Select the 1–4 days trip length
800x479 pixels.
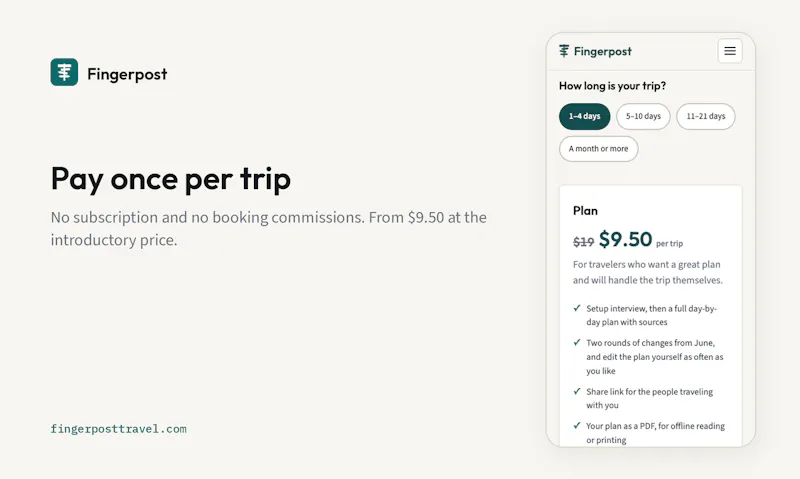point(585,116)
